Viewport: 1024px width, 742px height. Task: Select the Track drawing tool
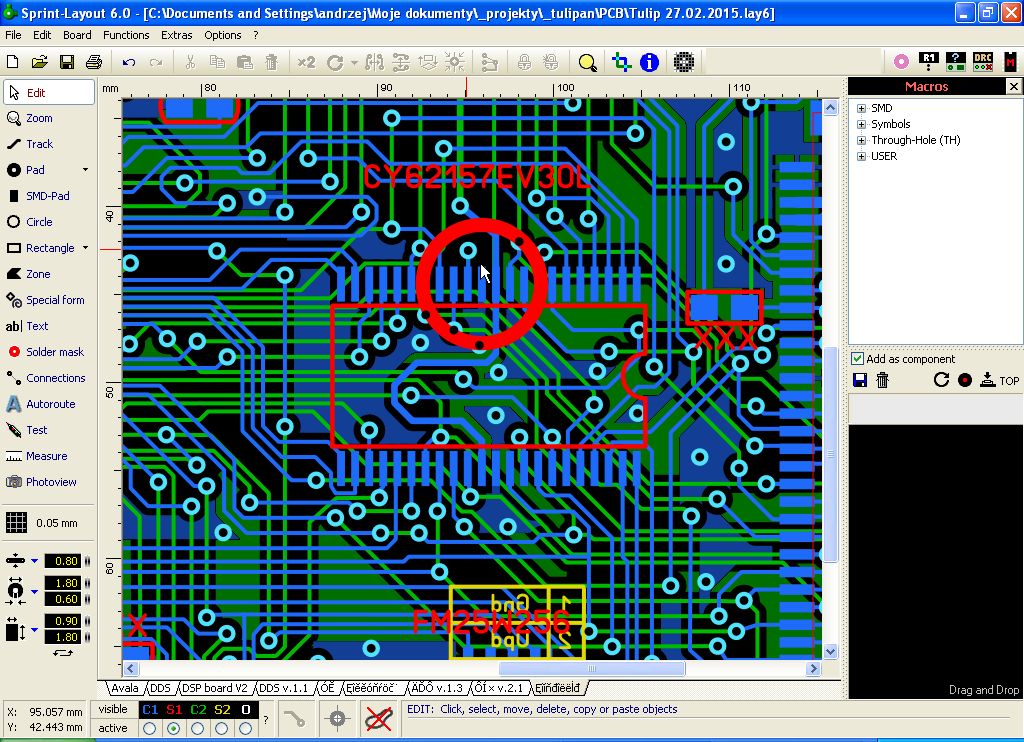coord(40,144)
